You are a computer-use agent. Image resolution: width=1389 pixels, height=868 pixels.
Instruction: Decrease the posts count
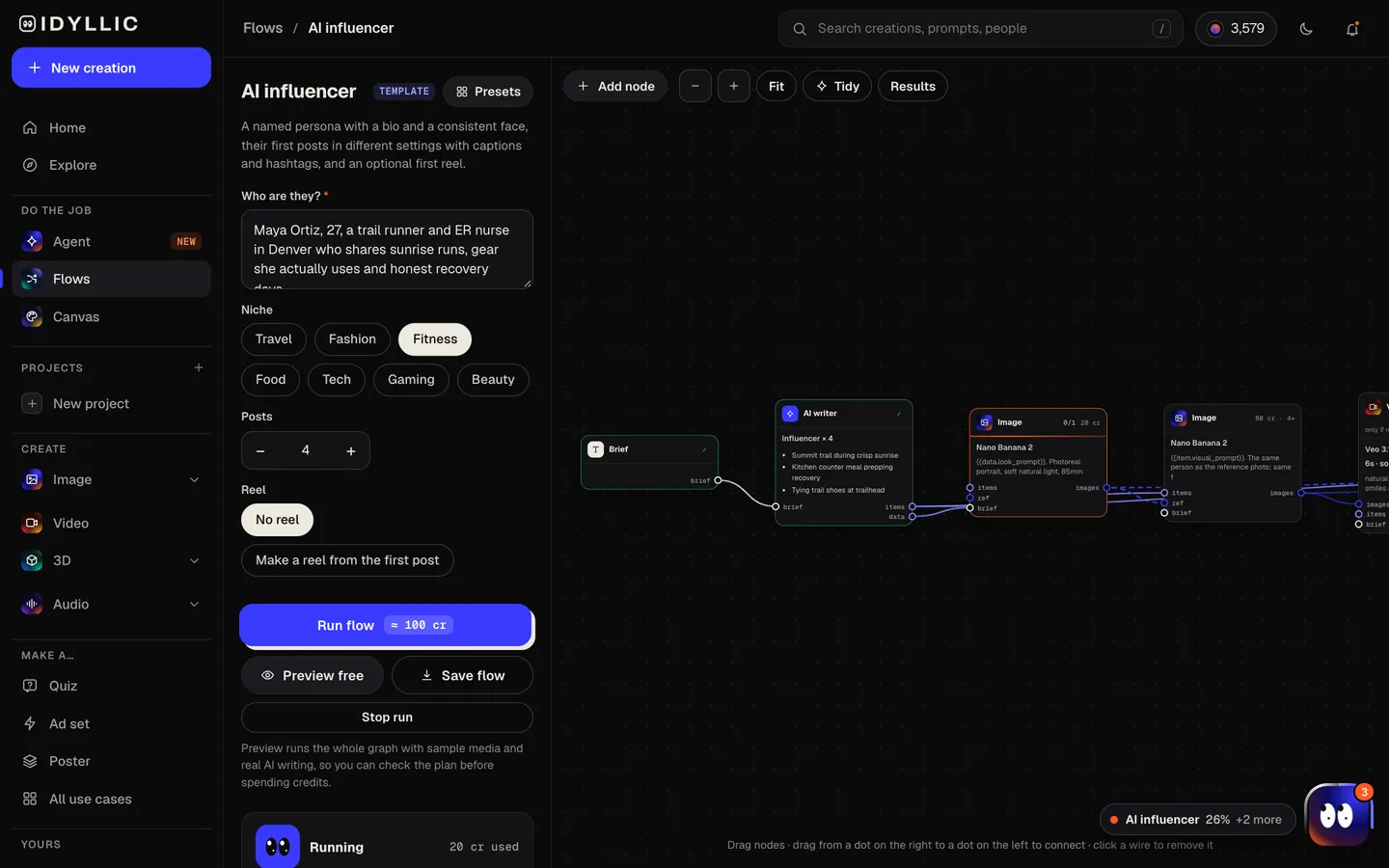[260, 450]
